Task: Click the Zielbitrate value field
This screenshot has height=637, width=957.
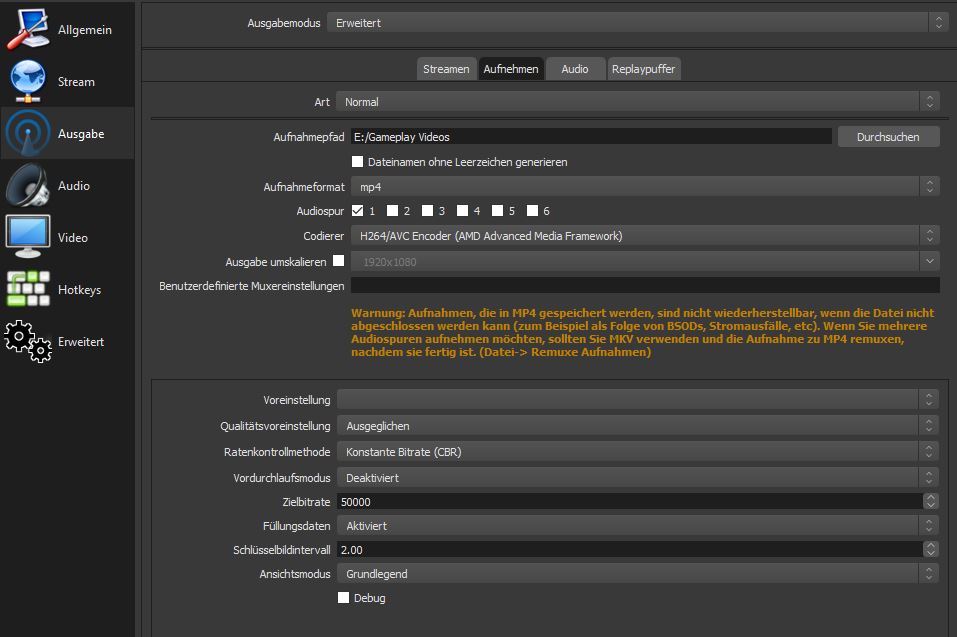Action: 630,502
